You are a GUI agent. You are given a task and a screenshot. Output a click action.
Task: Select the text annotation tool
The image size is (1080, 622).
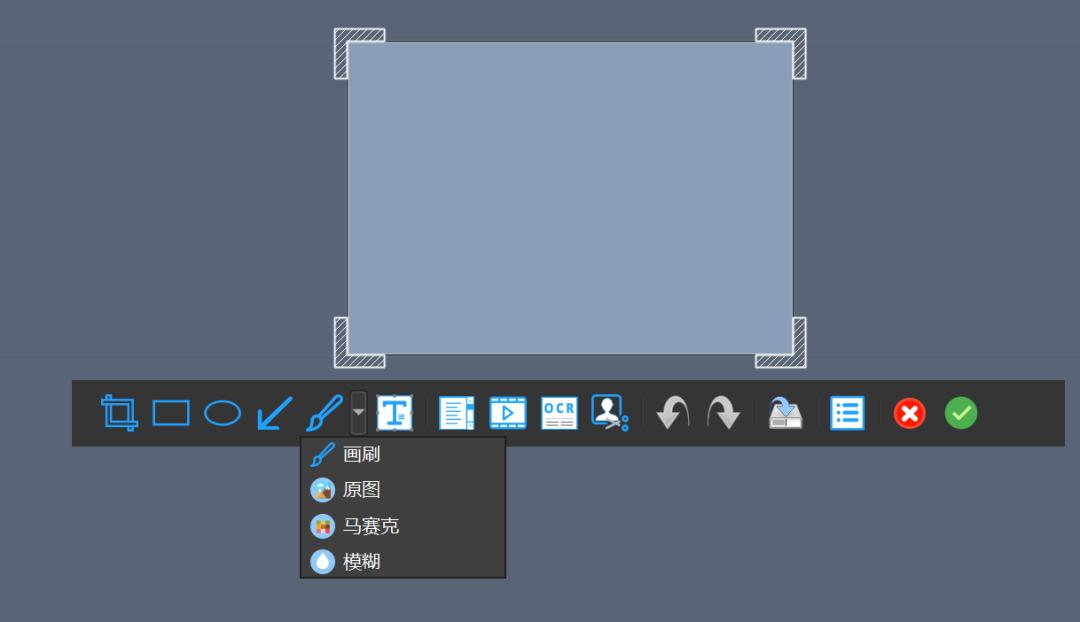(x=395, y=413)
